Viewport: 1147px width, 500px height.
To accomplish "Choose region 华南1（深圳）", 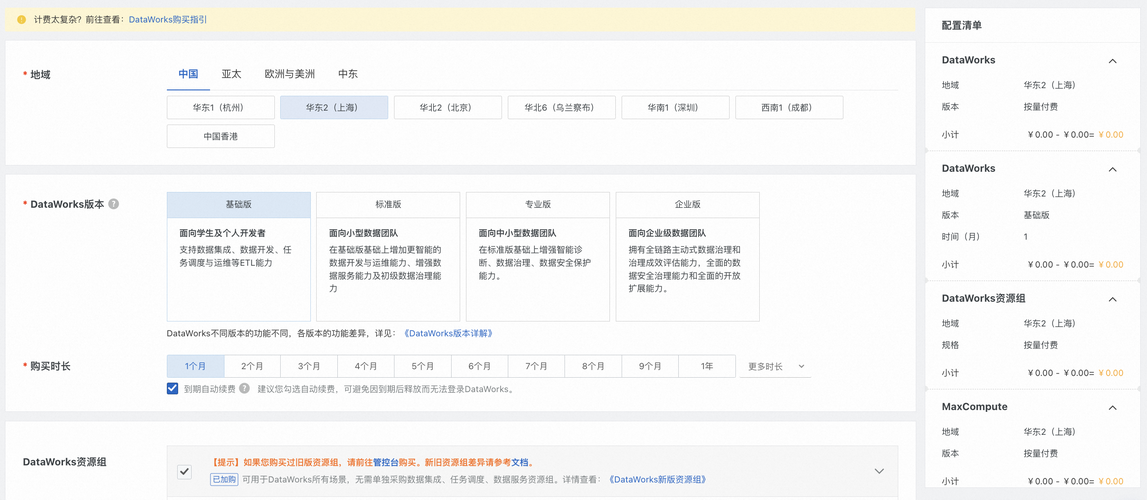I will click(x=676, y=107).
